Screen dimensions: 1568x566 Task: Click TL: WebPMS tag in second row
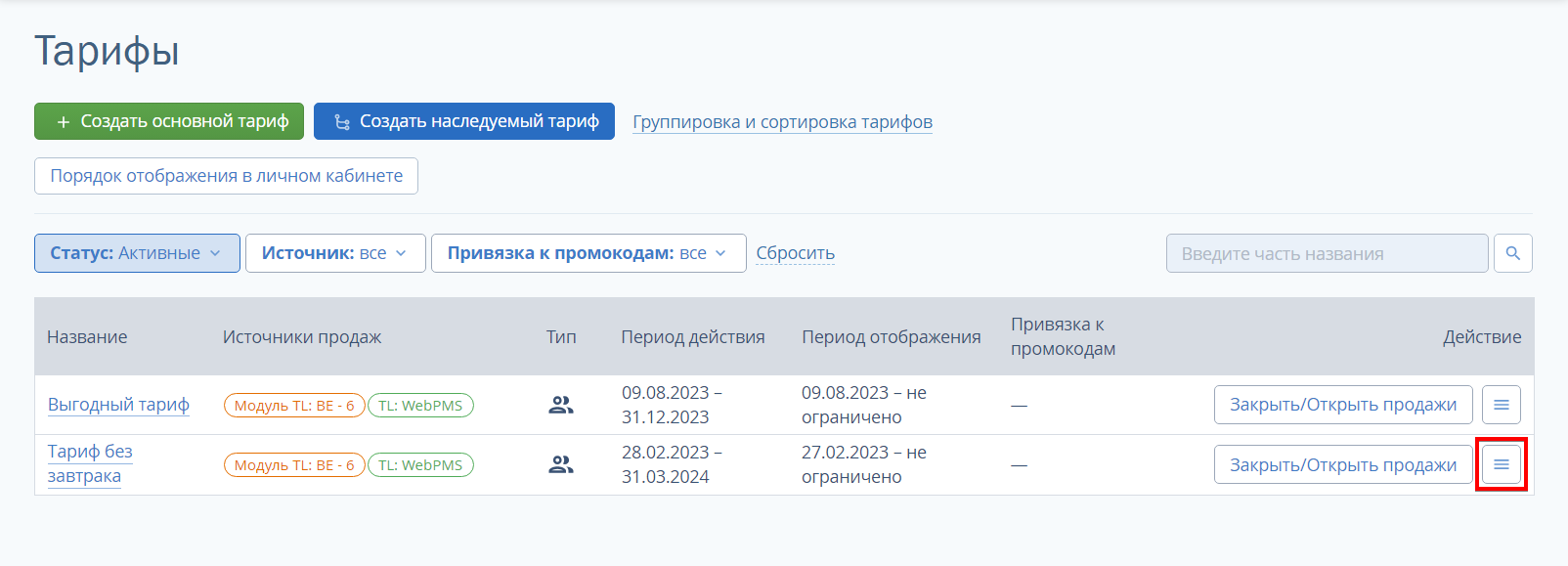420,465
